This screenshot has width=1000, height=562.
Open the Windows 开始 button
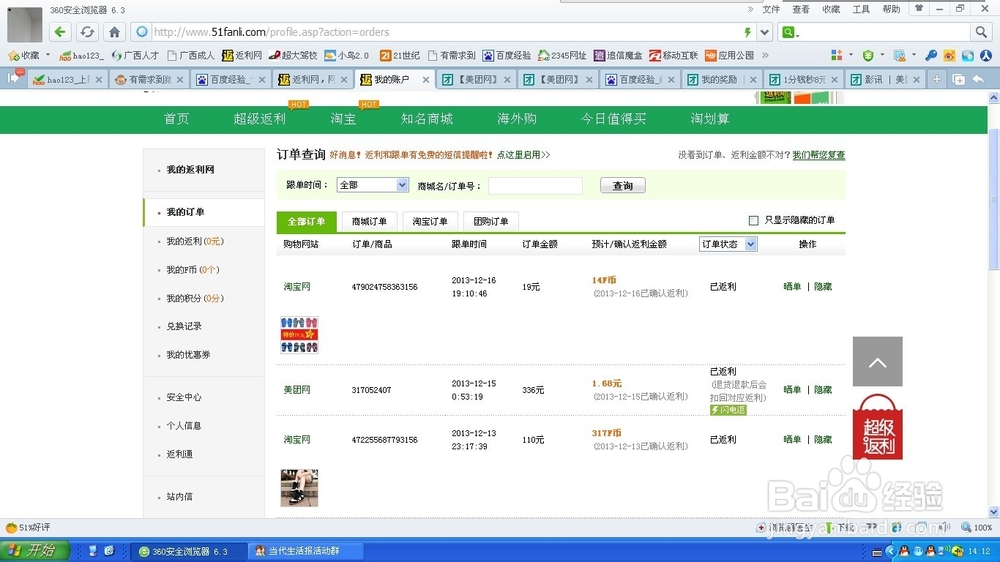(x=34, y=551)
